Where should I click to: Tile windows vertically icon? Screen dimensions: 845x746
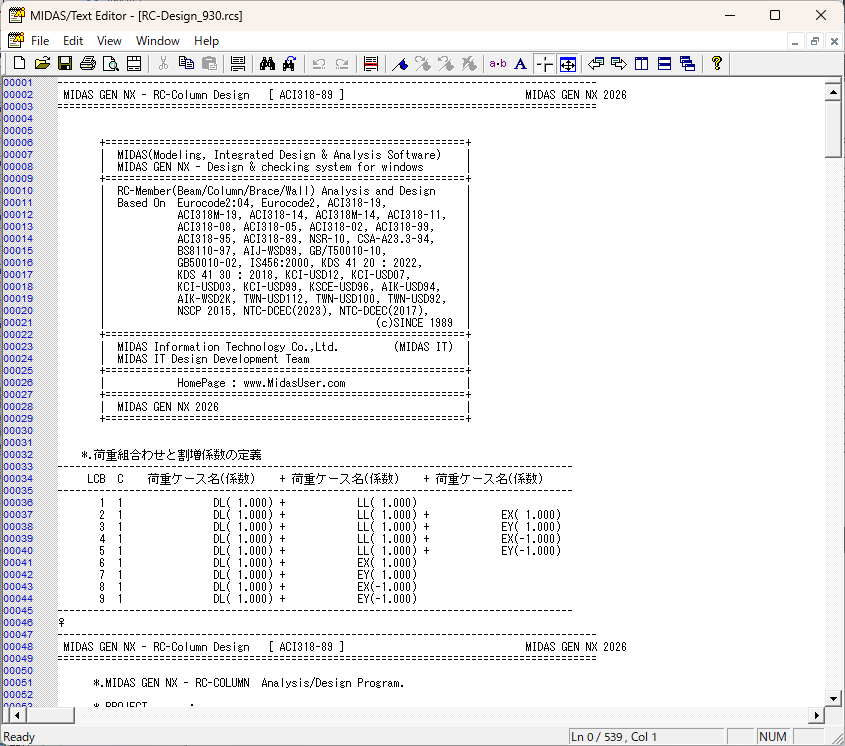point(641,64)
